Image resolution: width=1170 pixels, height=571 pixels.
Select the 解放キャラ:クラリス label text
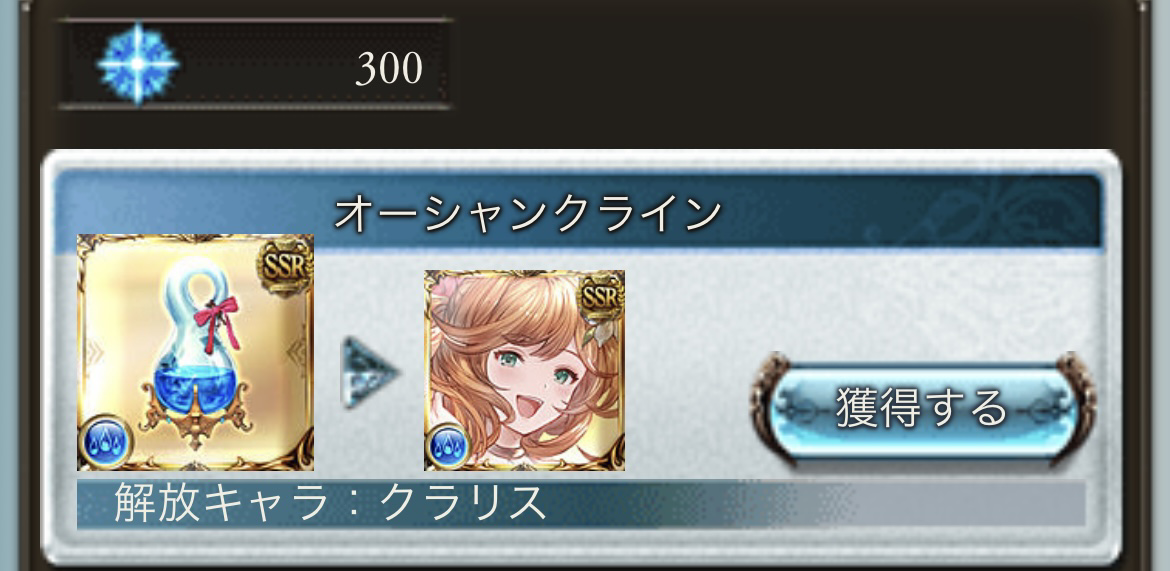(330, 504)
